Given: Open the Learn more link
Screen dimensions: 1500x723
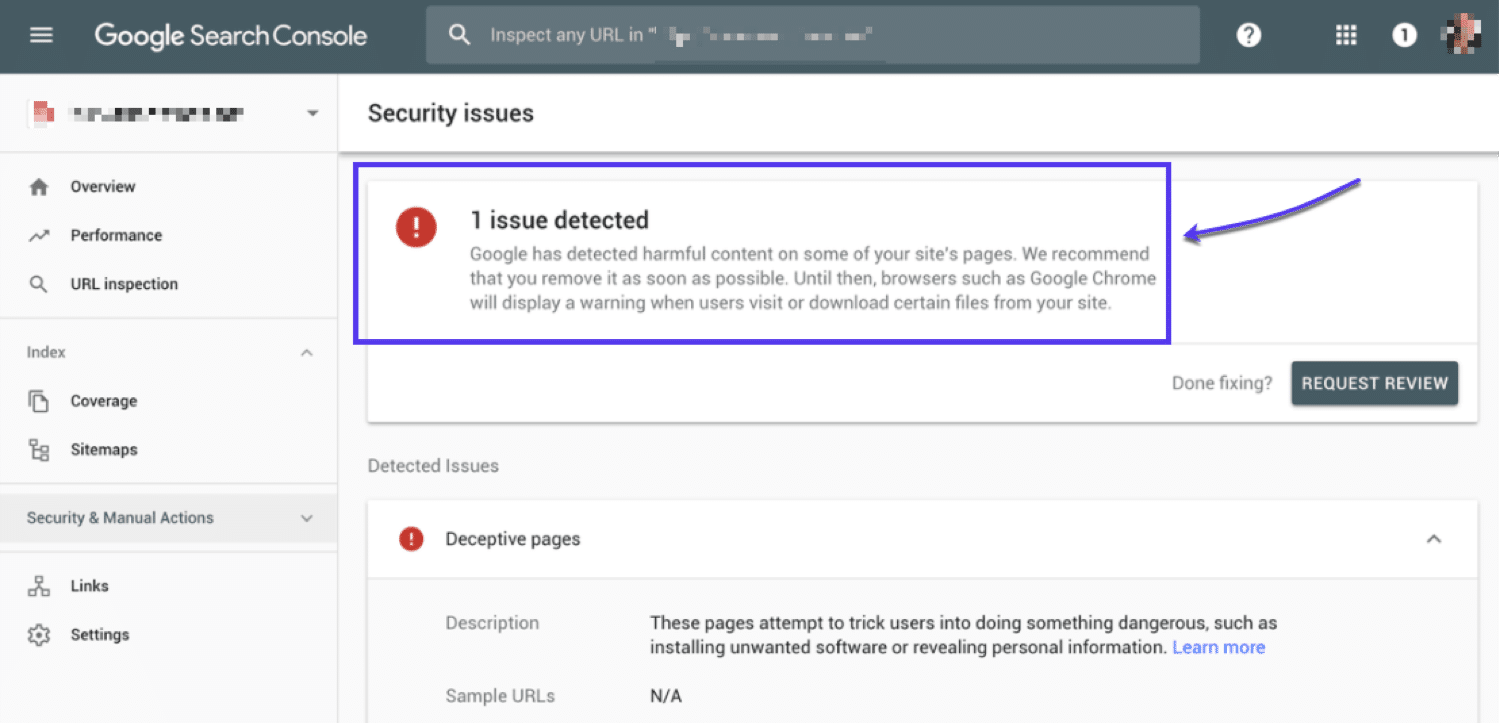Looking at the screenshot, I should (1218, 646).
